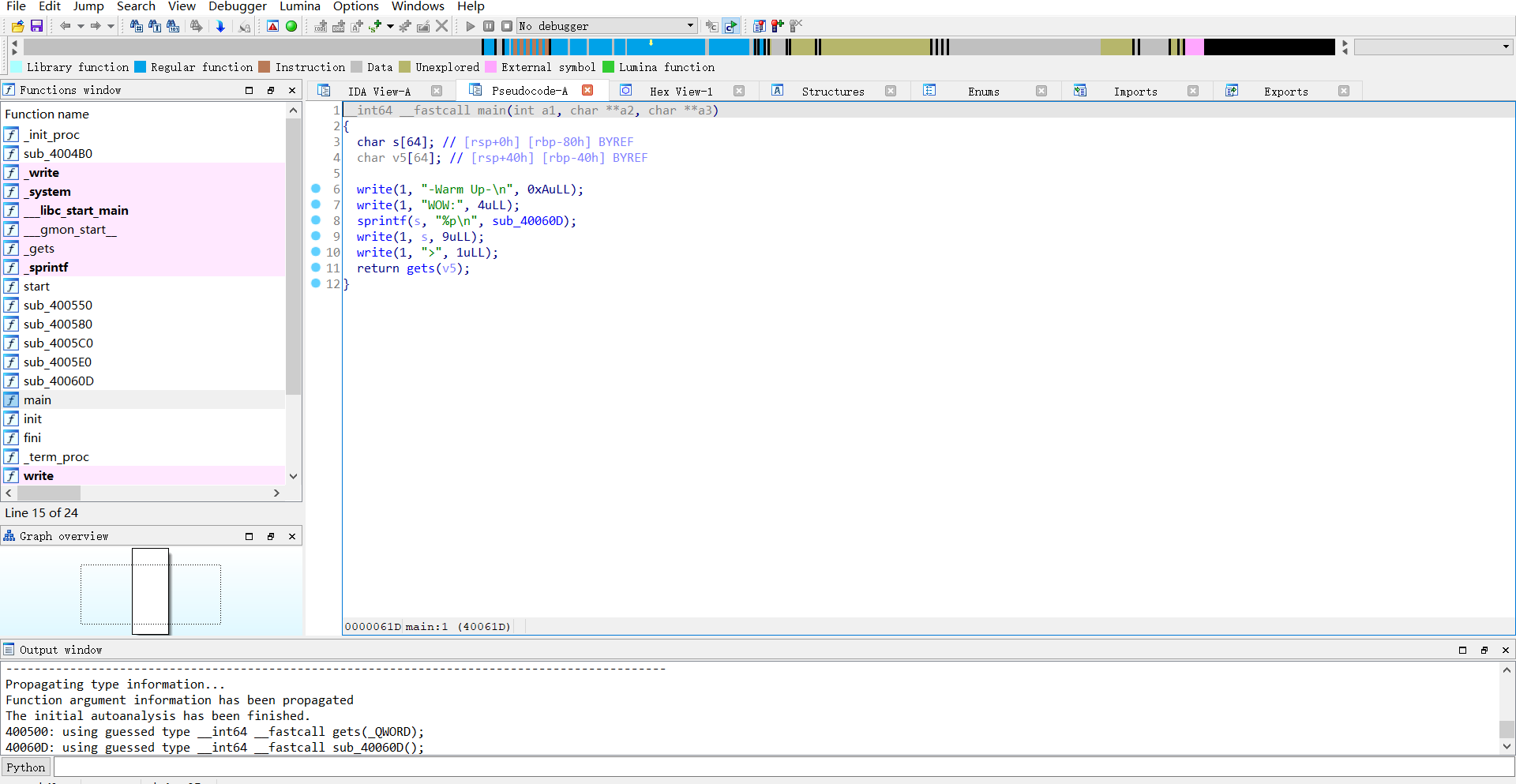Click the red and green plus toolbar icon
1516x784 pixels.
778,26
